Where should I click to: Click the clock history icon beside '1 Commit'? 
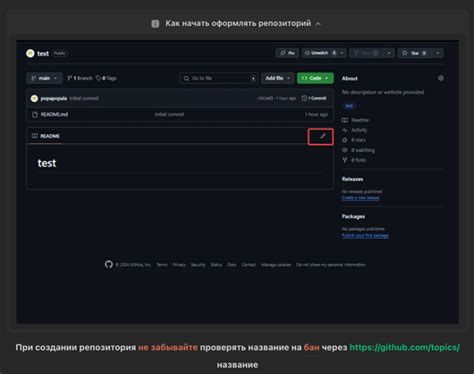pyautogui.click(x=304, y=98)
